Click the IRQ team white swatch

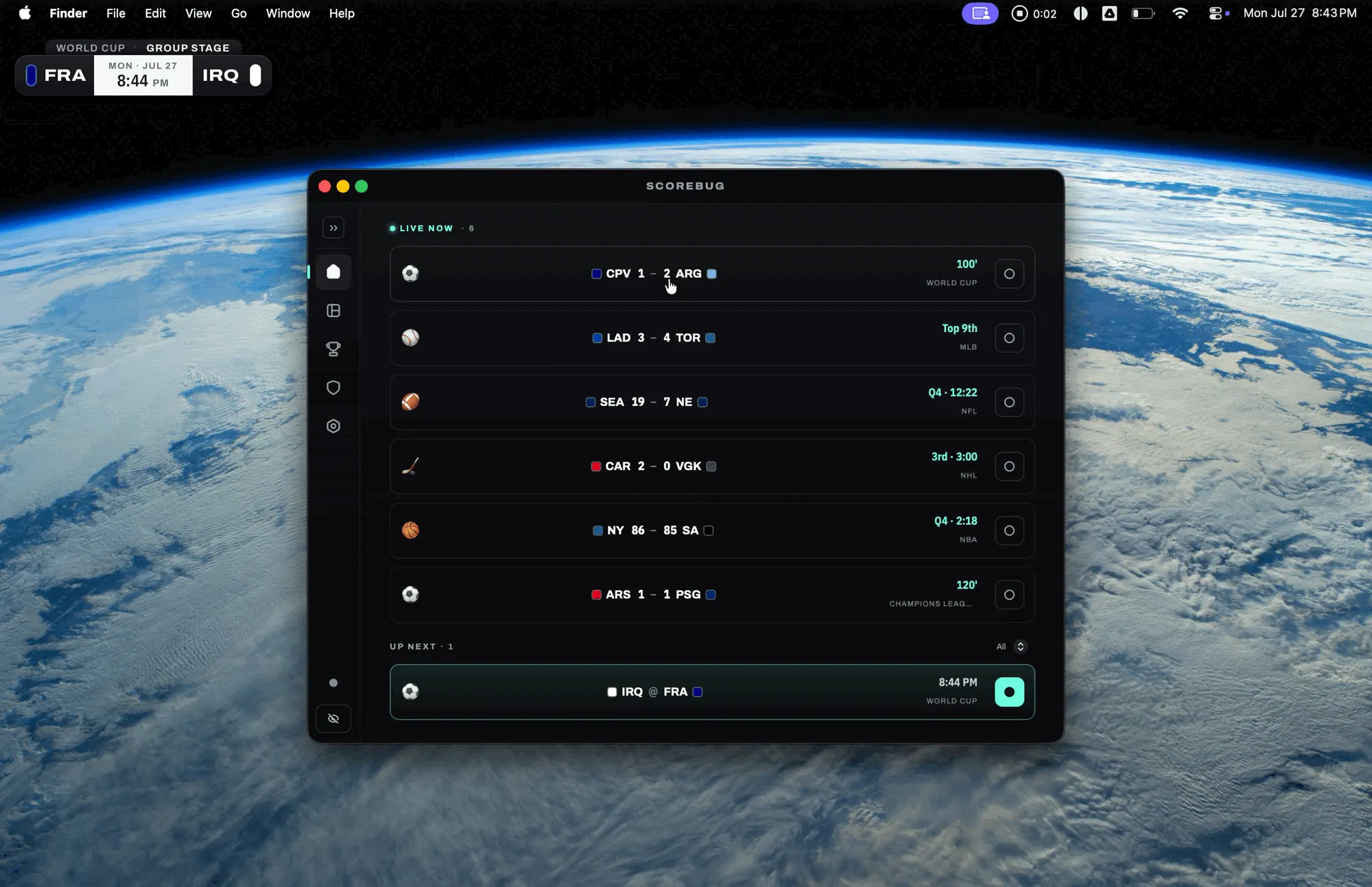(x=612, y=692)
